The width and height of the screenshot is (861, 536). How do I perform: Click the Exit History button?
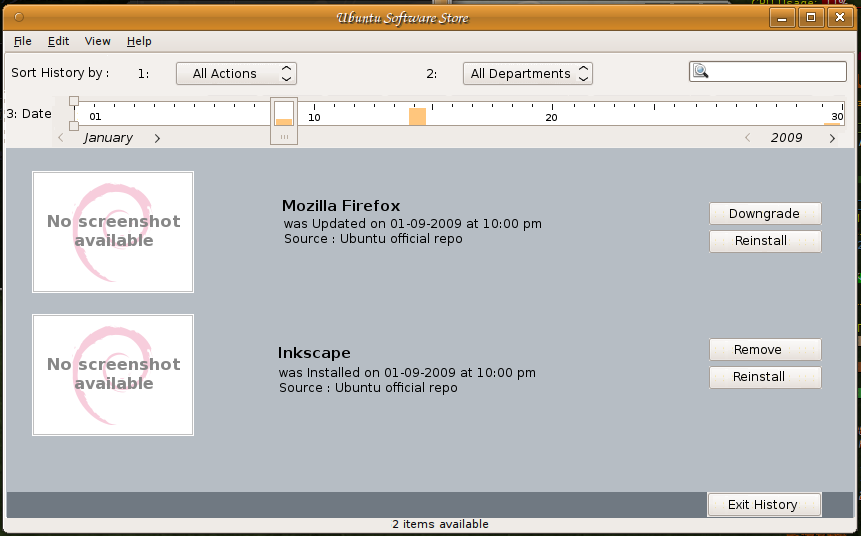pos(764,504)
